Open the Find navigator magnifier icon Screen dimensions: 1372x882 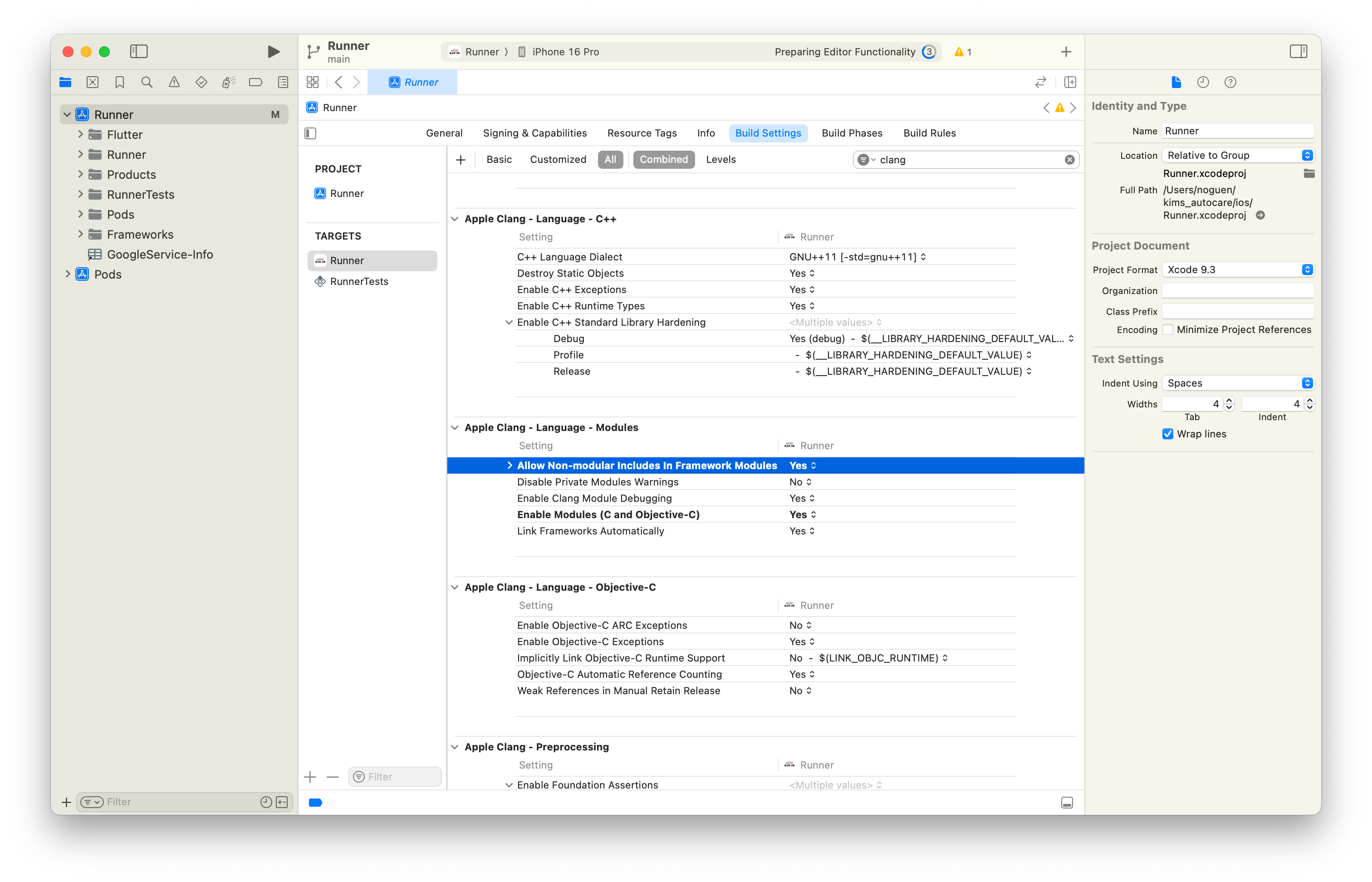pyautogui.click(x=147, y=83)
